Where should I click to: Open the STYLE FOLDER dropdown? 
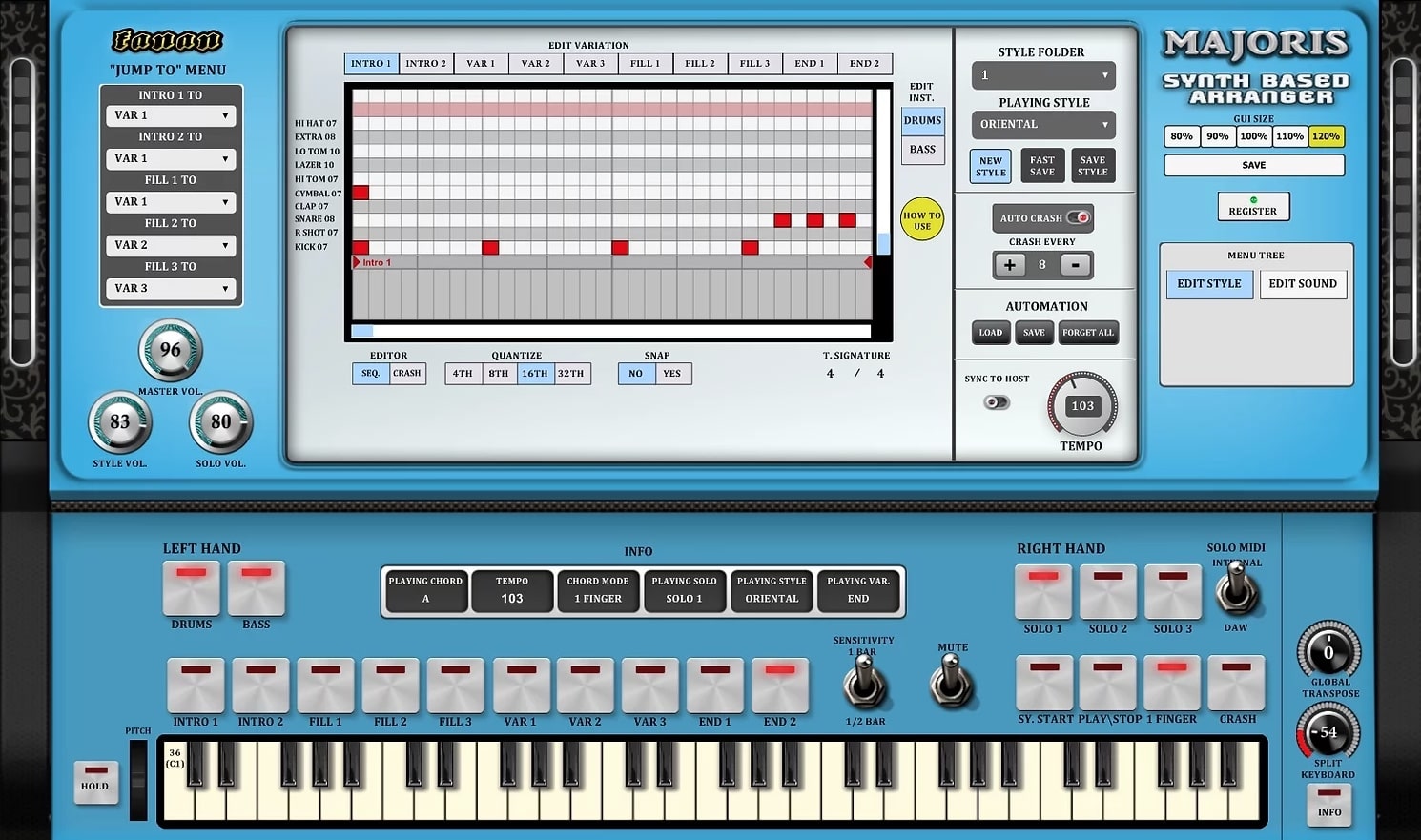(x=1042, y=74)
